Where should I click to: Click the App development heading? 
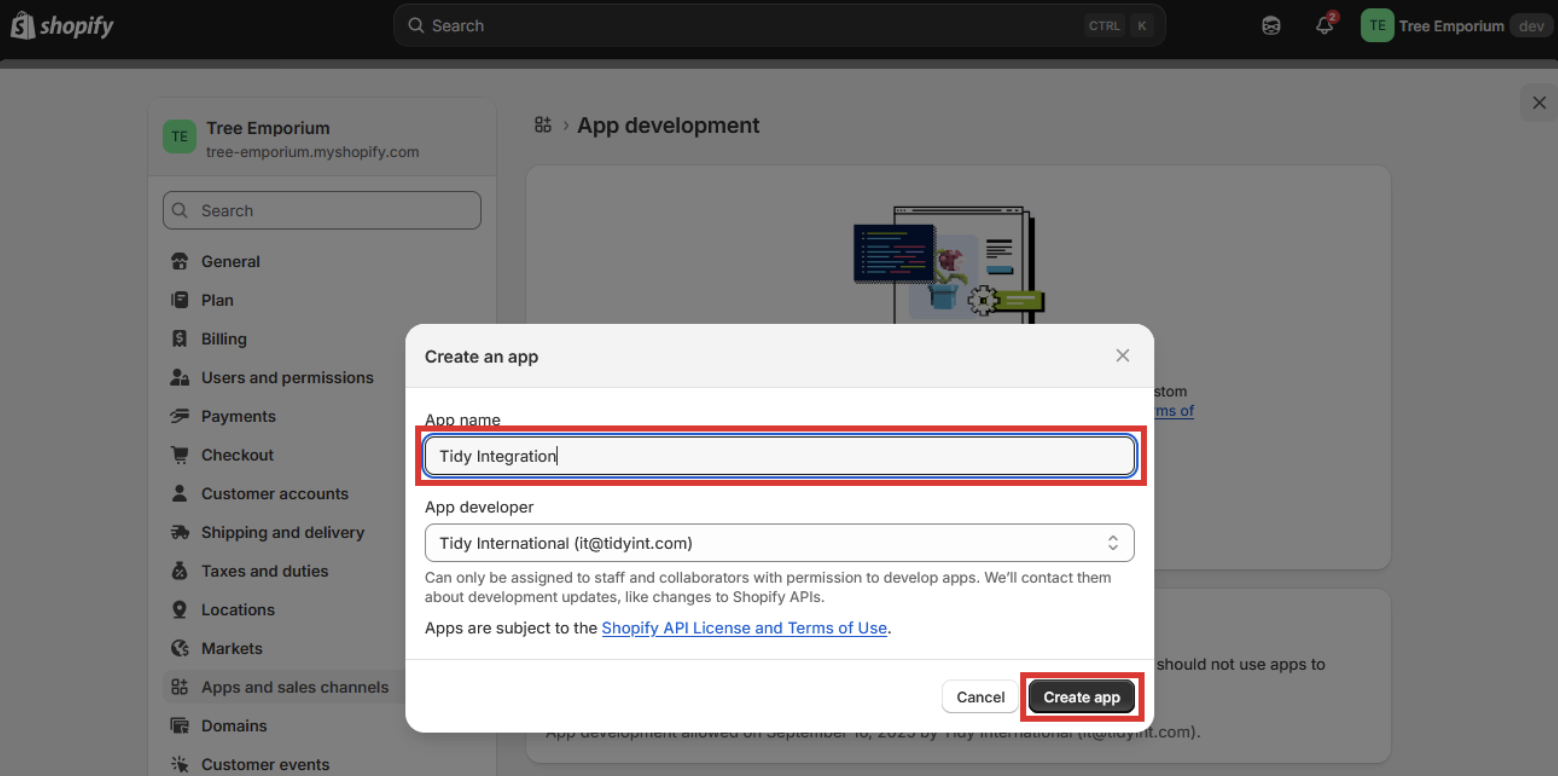point(668,125)
